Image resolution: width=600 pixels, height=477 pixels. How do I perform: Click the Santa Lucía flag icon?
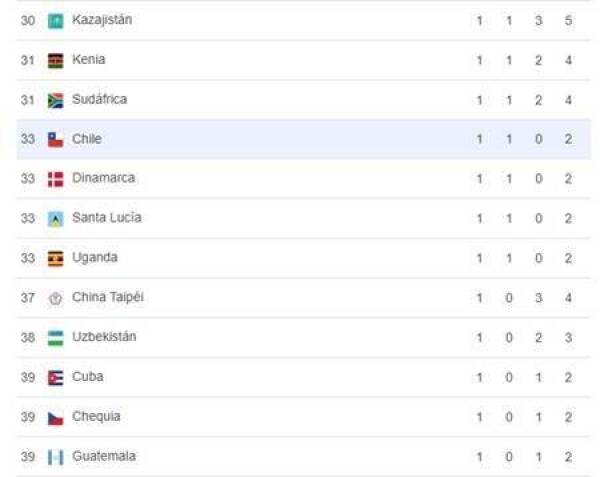click(56, 218)
